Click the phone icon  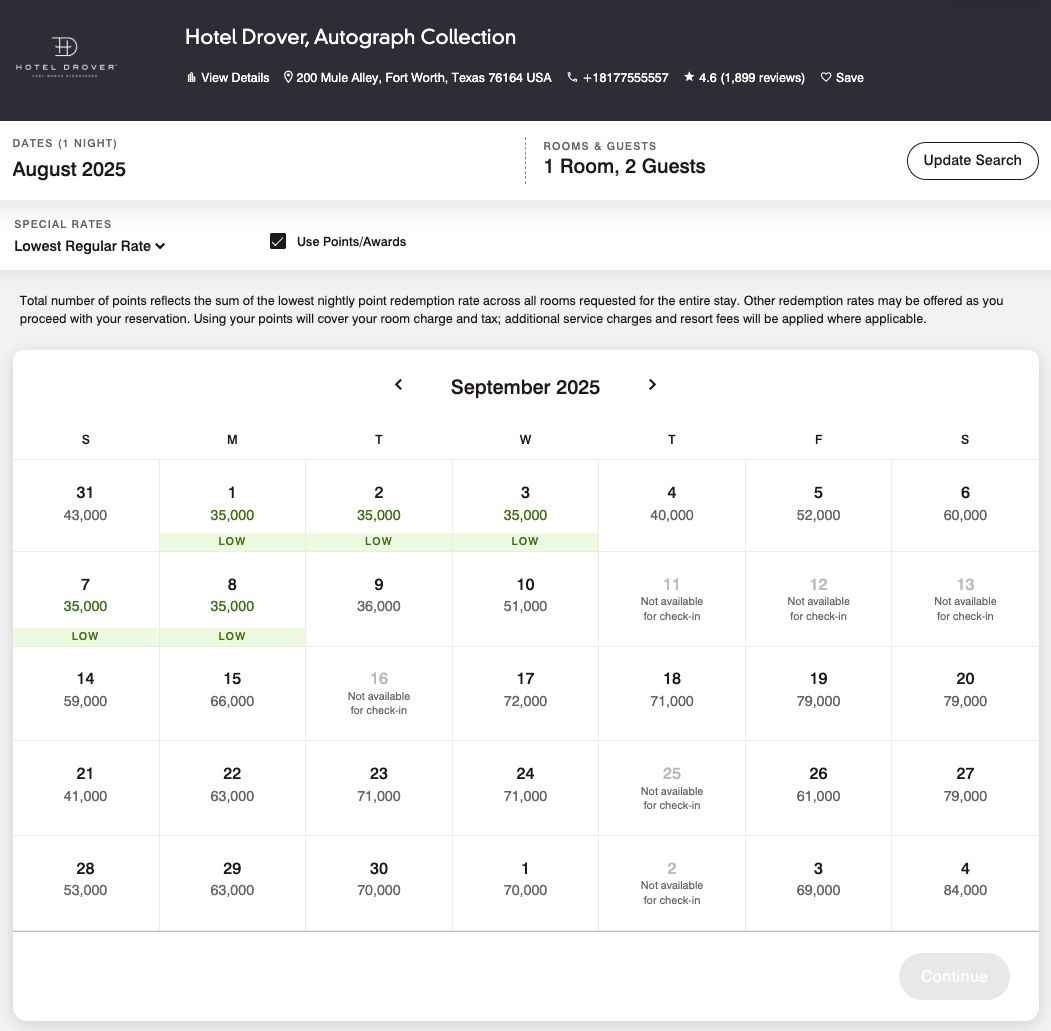pyautogui.click(x=572, y=77)
